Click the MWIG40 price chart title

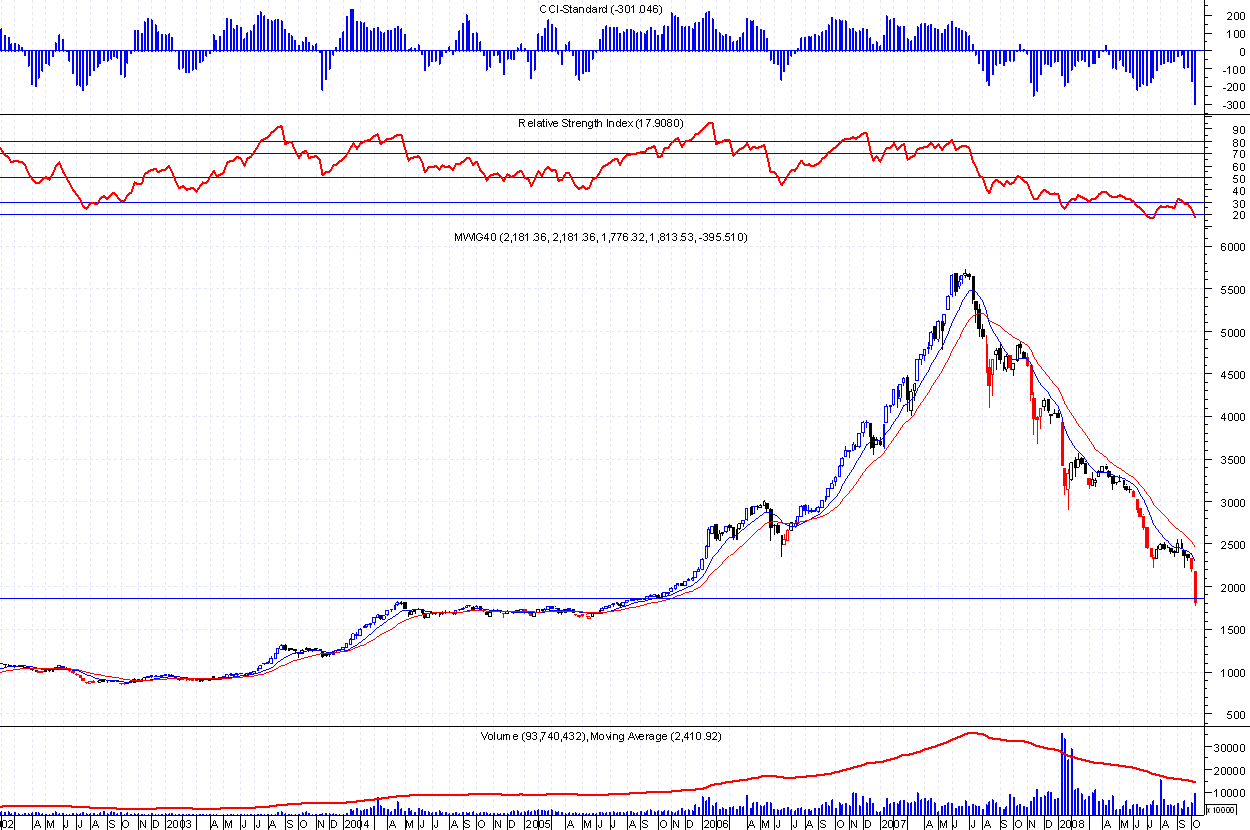603,237
